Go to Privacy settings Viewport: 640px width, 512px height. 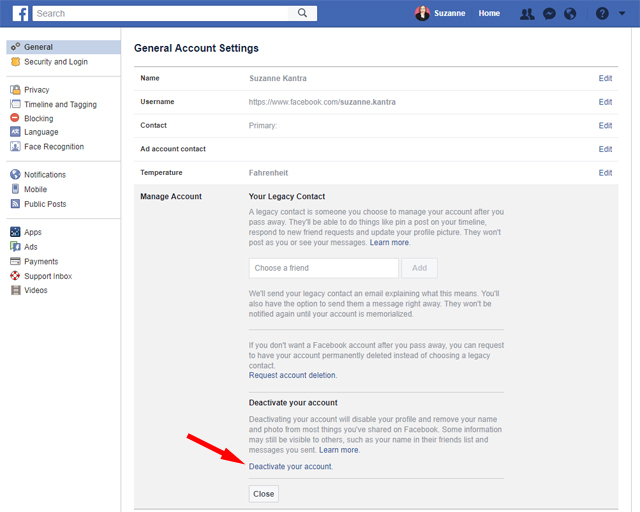tap(36, 90)
